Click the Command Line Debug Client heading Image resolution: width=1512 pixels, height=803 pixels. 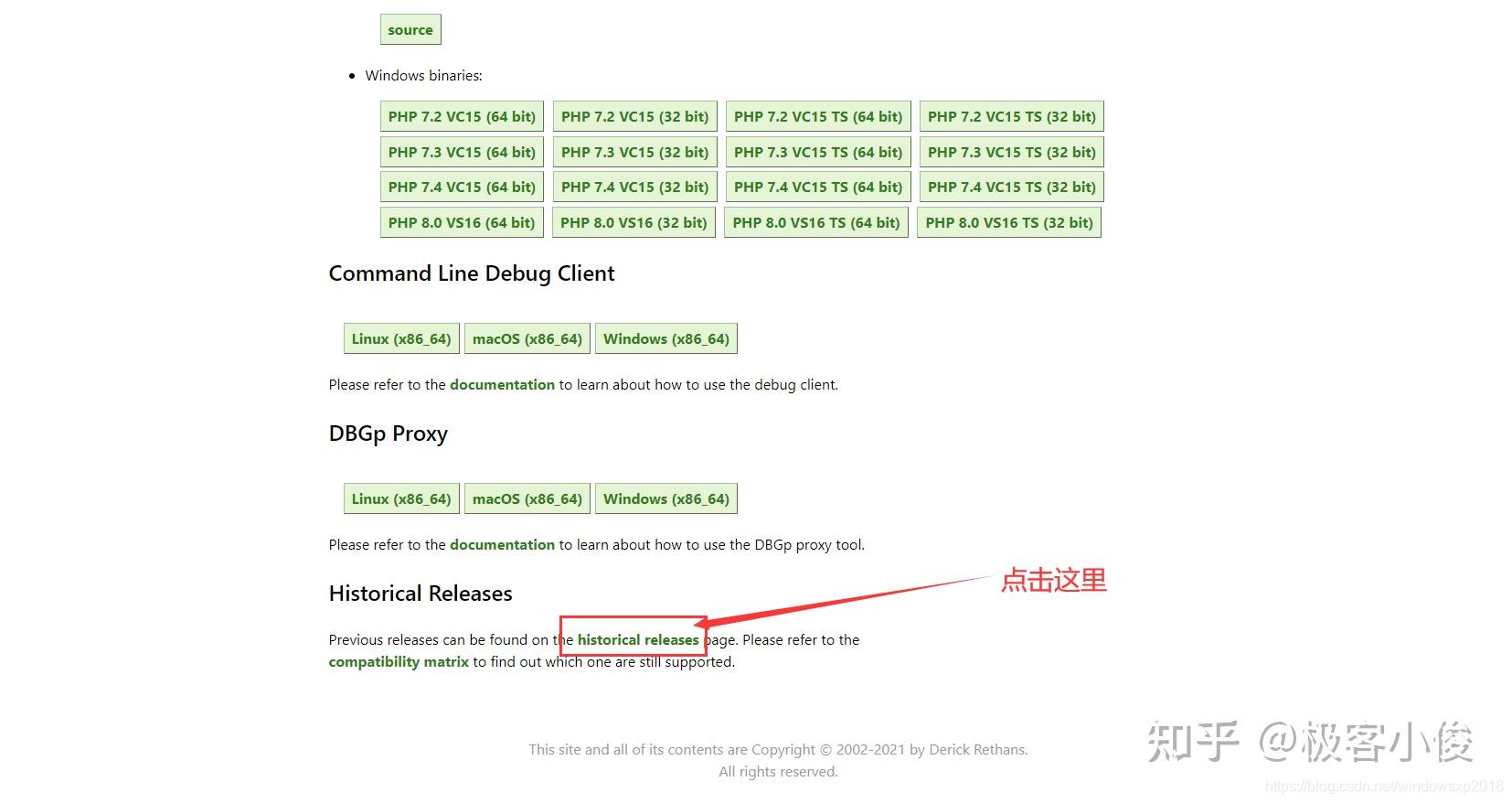click(472, 273)
